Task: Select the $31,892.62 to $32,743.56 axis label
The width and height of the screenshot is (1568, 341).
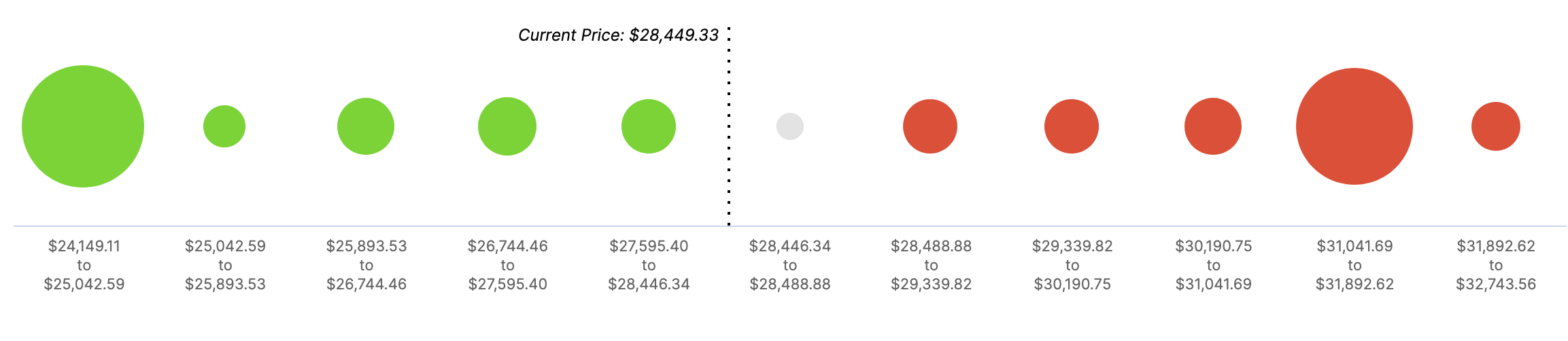Action: [1496, 265]
